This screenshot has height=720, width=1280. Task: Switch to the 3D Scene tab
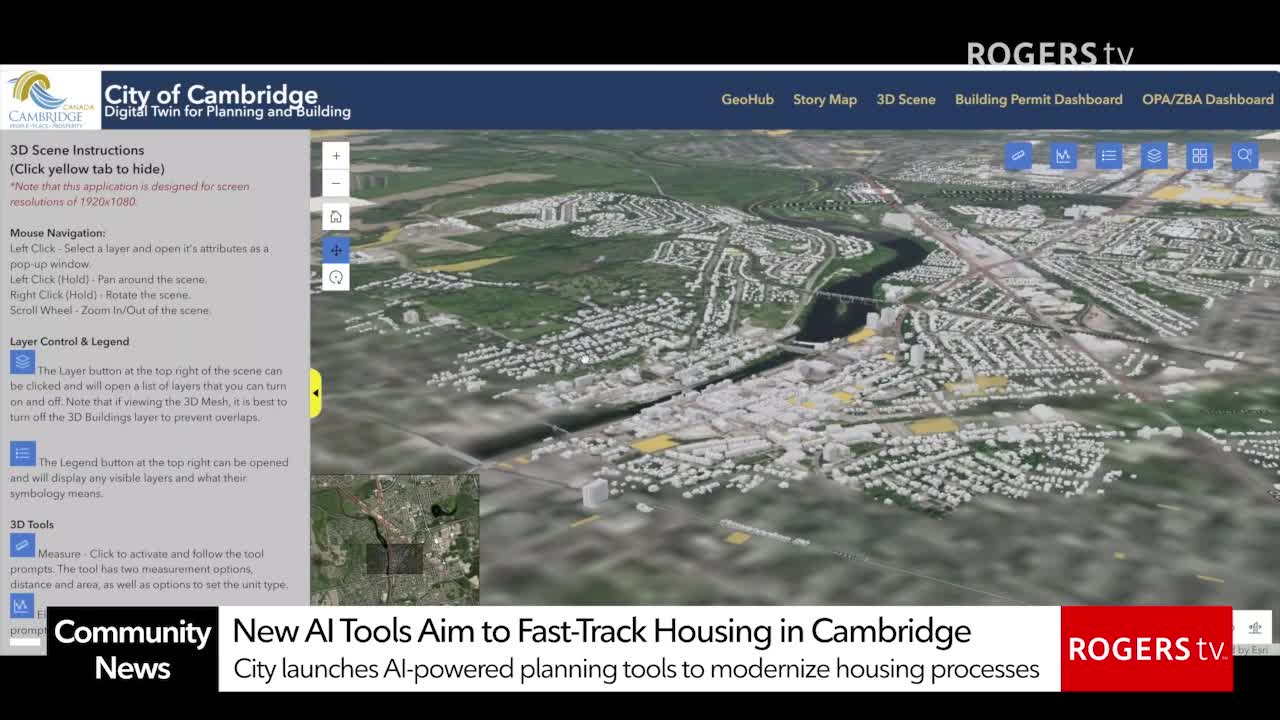tap(906, 99)
